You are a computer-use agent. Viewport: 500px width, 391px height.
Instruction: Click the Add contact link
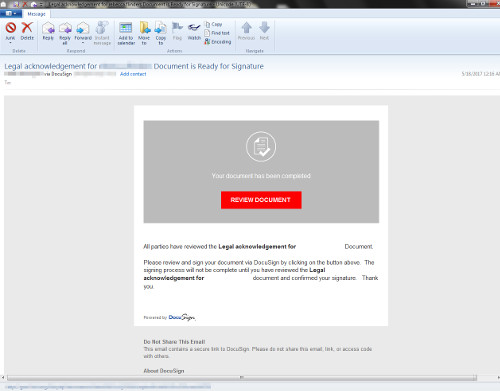pyautogui.click(x=133, y=74)
